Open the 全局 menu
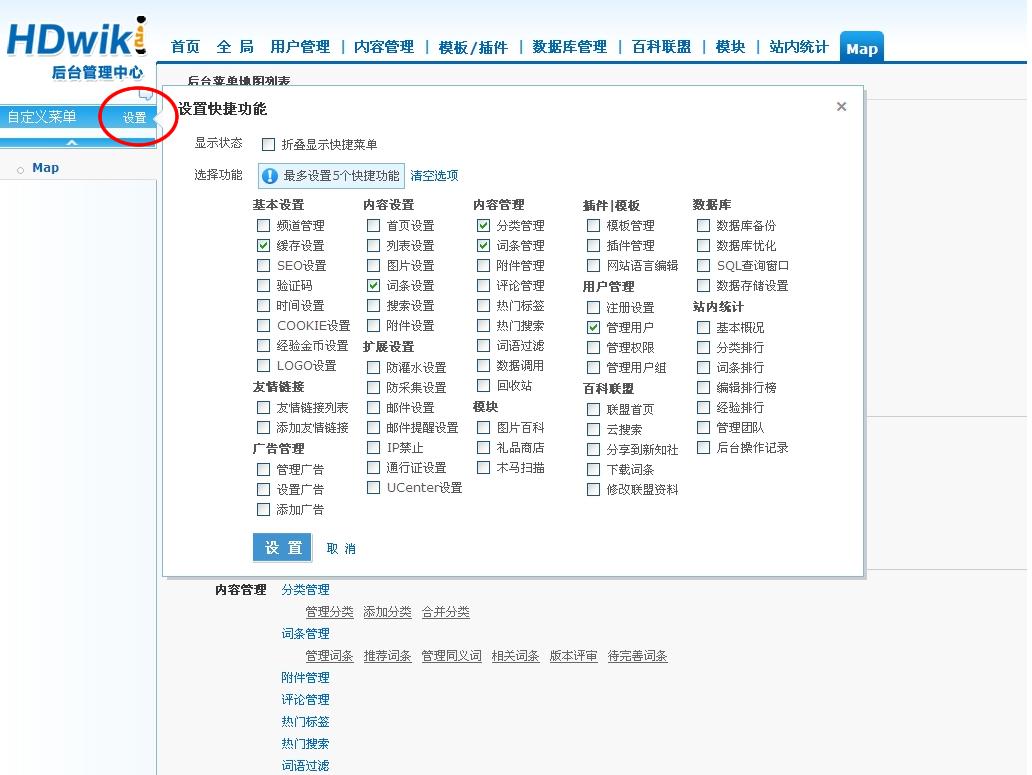Screen dimensions: 1032x775 [x=235, y=47]
